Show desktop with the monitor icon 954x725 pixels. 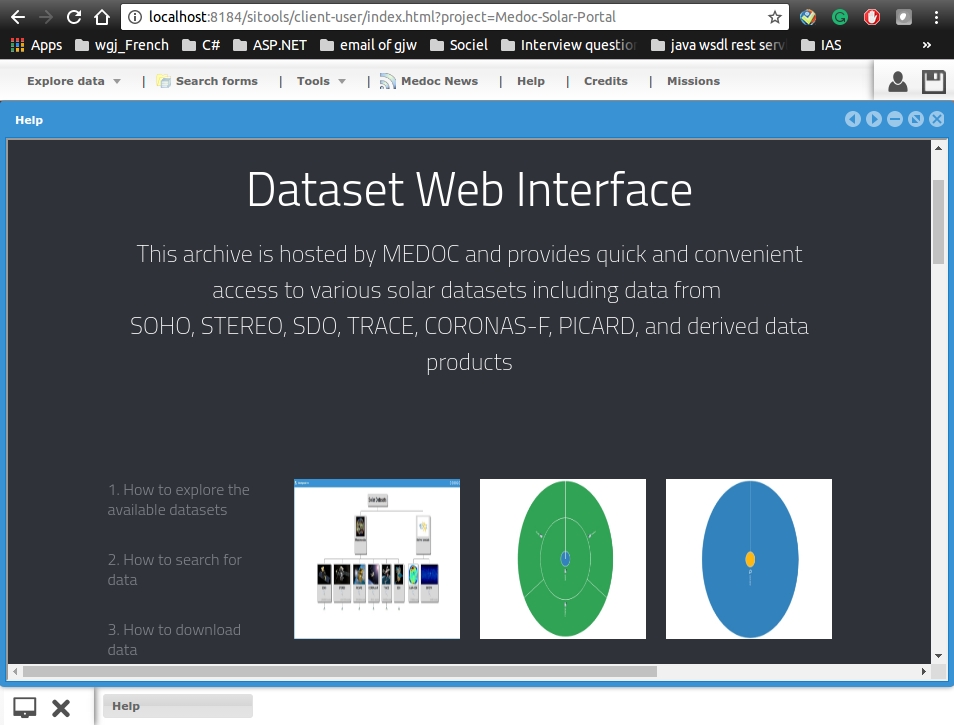coord(25,707)
